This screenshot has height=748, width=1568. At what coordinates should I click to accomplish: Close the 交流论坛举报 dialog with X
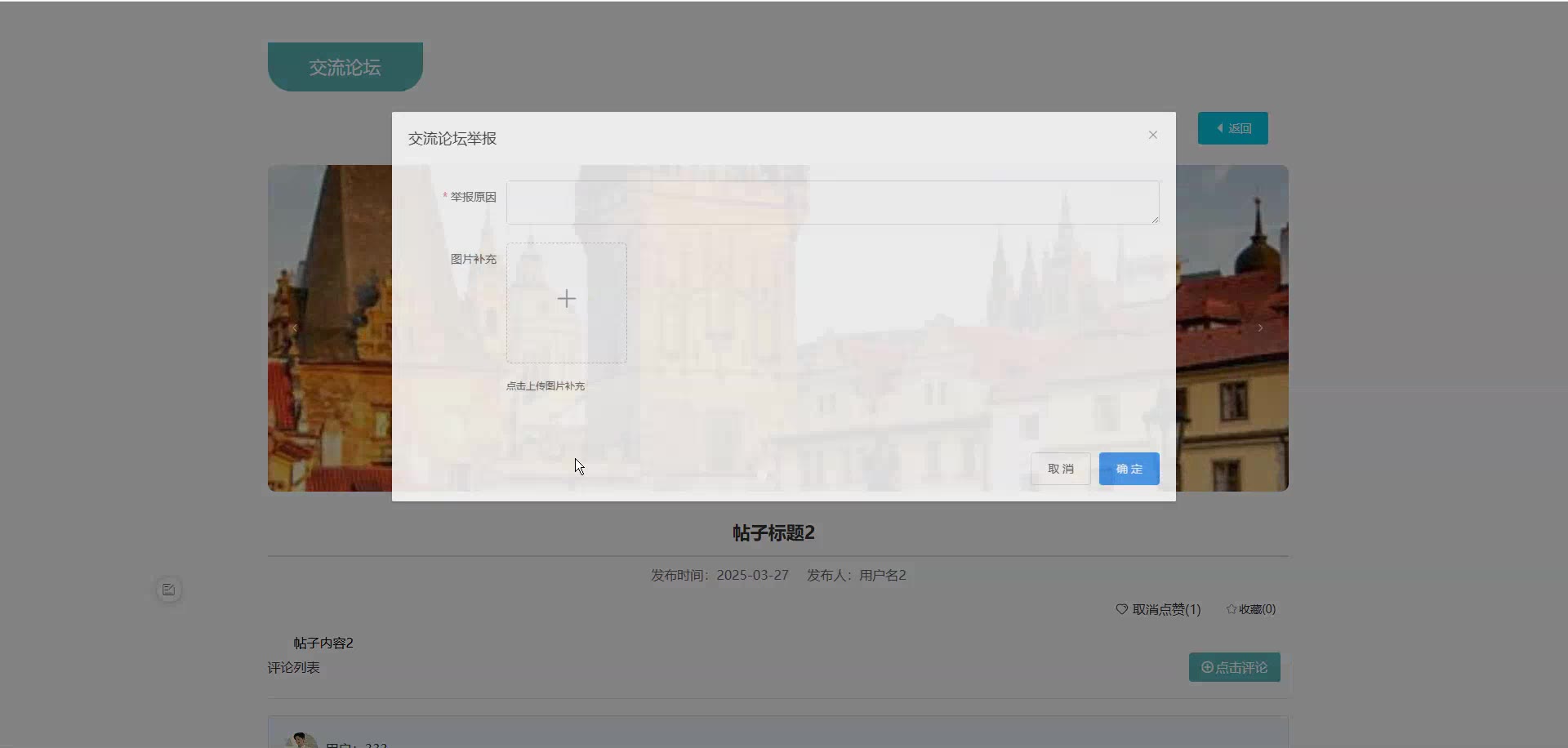tap(1152, 135)
